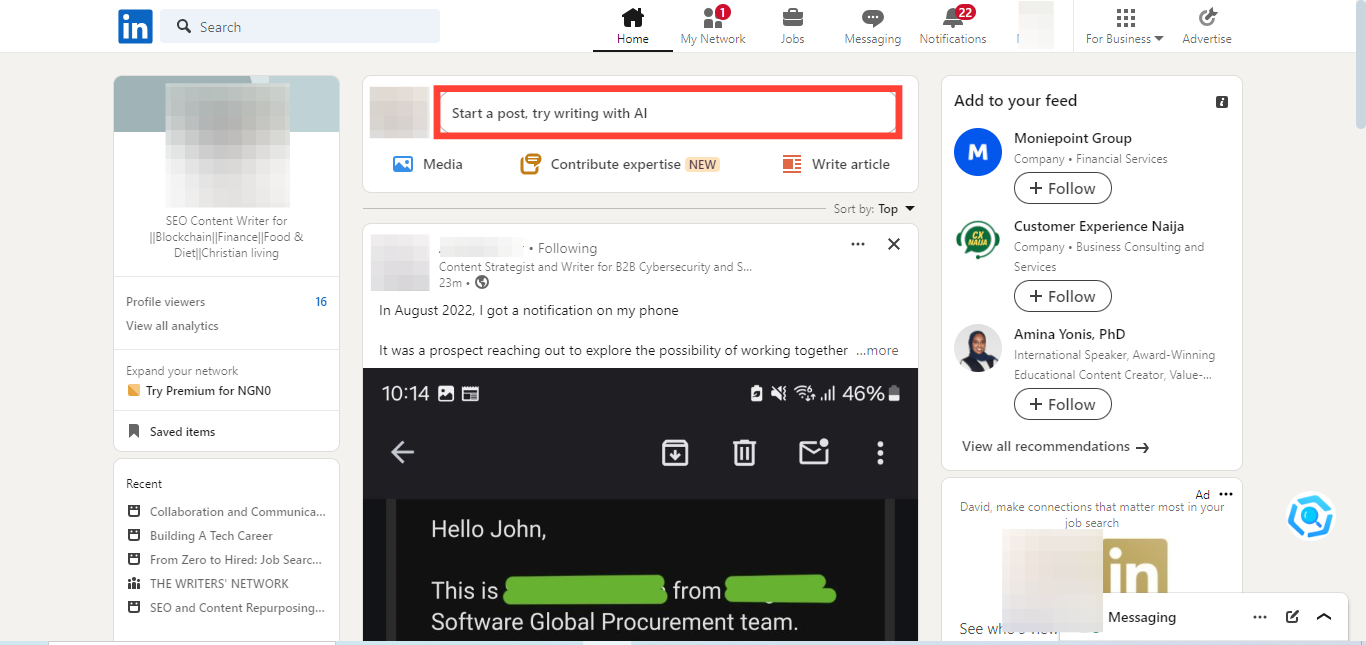This screenshot has width=1366, height=645.
Task: Open the Home tab
Action: coord(632,26)
